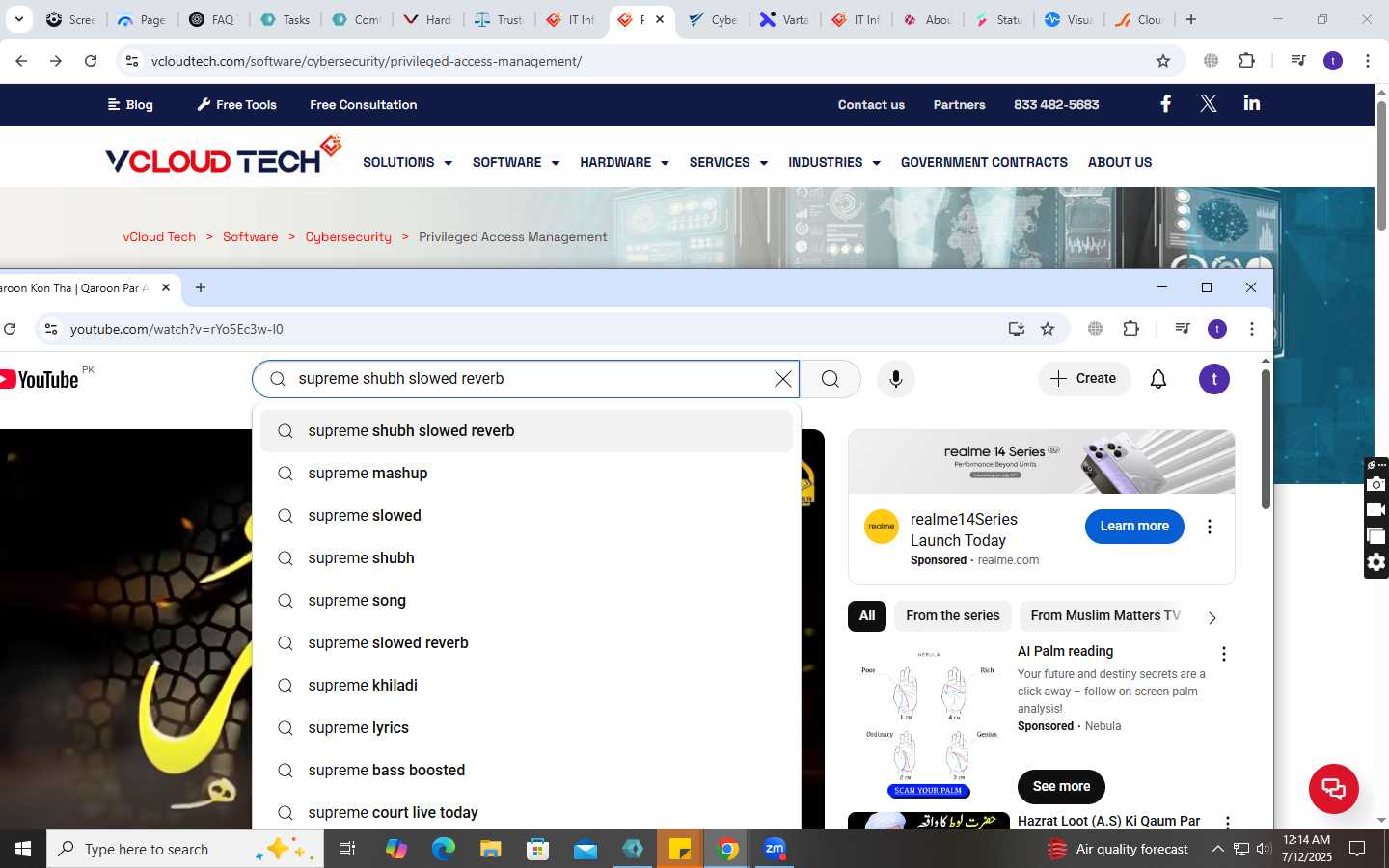Screen dimensions: 1389x868
Task: Go back in the vcloudtech window
Action: [x=21, y=61]
